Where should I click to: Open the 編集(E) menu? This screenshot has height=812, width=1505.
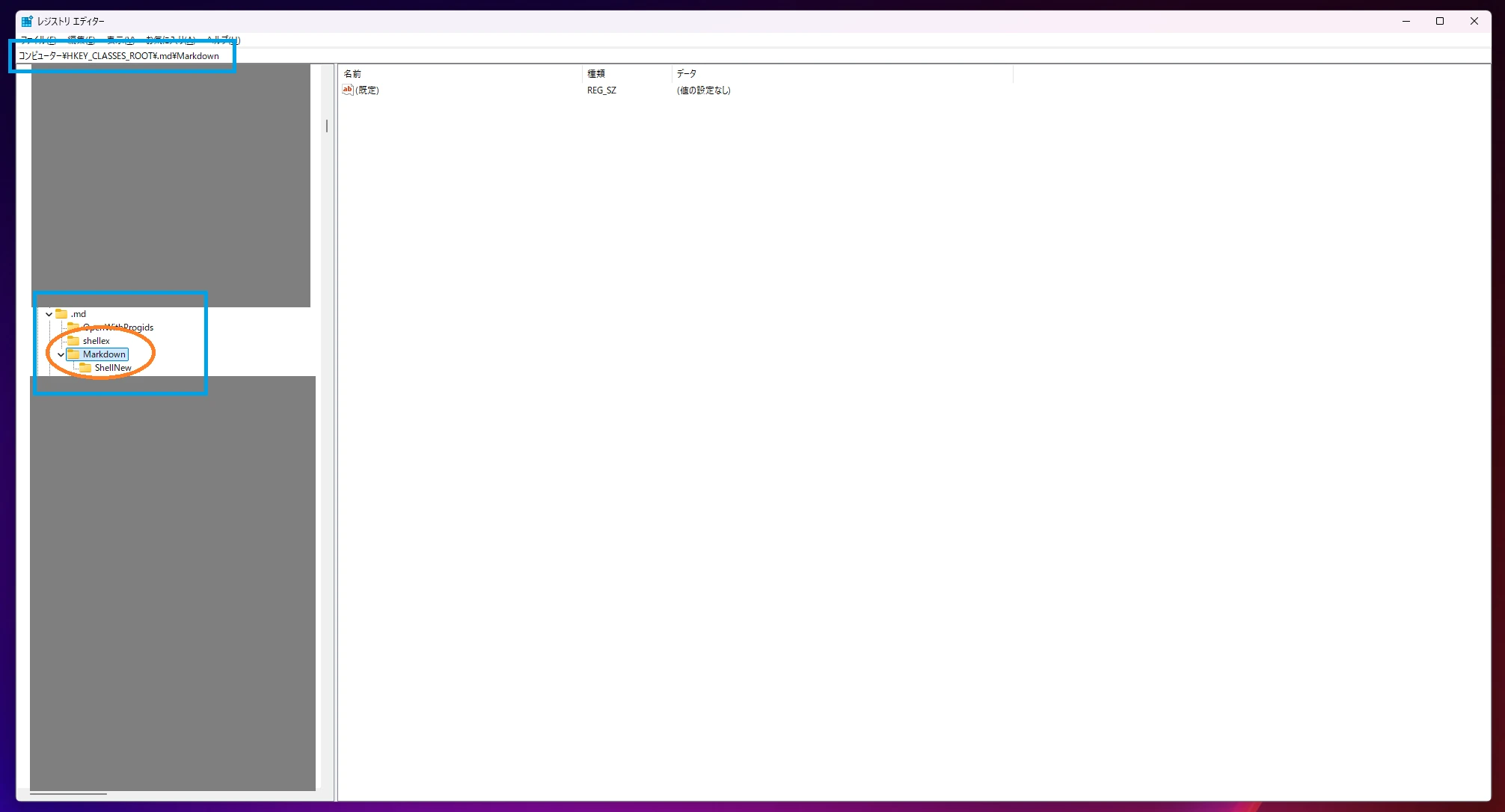click(x=81, y=40)
